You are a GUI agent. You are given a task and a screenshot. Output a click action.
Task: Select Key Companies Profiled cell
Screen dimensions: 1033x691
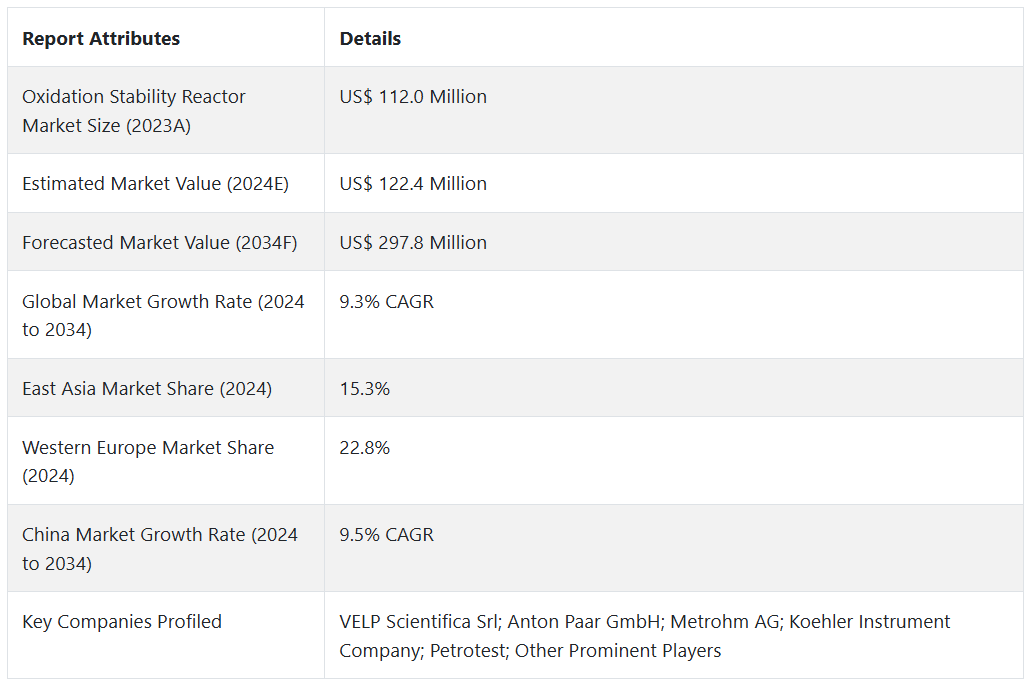coord(122,622)
